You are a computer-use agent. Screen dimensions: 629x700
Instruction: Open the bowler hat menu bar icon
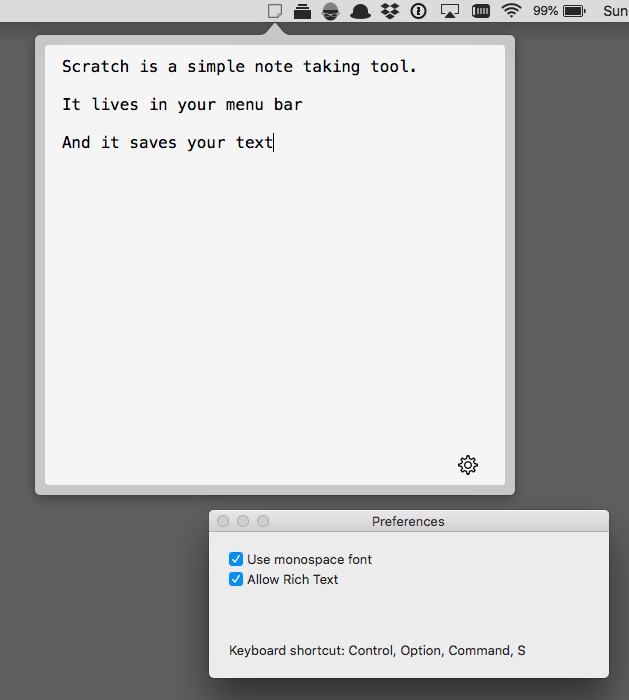360,12
